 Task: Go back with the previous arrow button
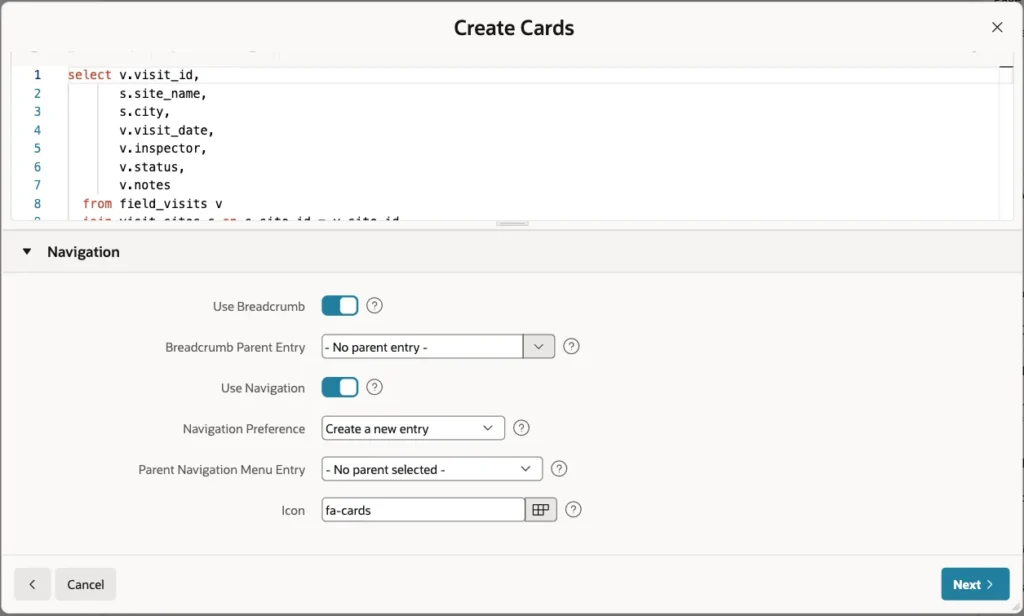pyautogui.click(x=32, y=584)
